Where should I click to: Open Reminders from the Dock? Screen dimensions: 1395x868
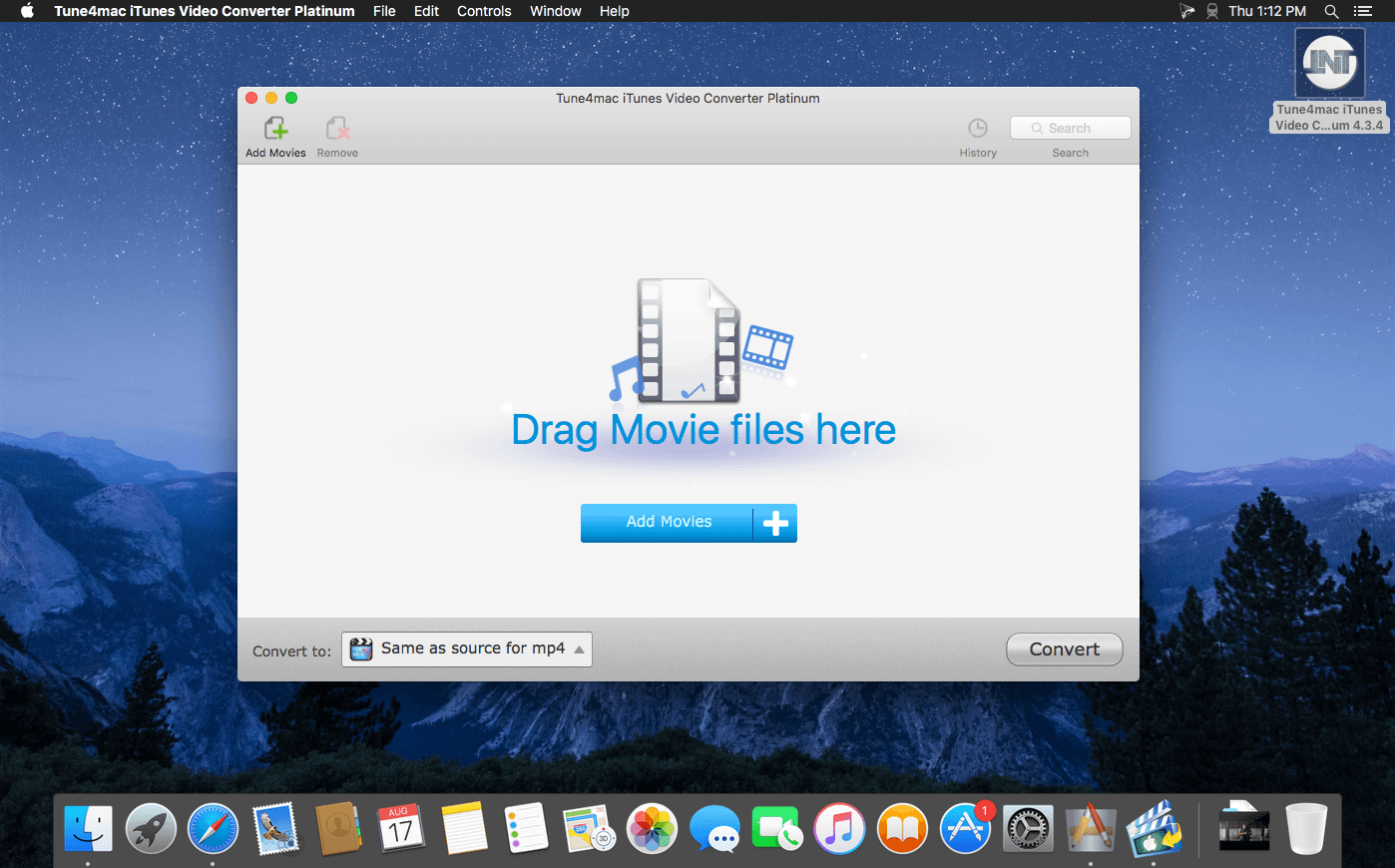527,829
